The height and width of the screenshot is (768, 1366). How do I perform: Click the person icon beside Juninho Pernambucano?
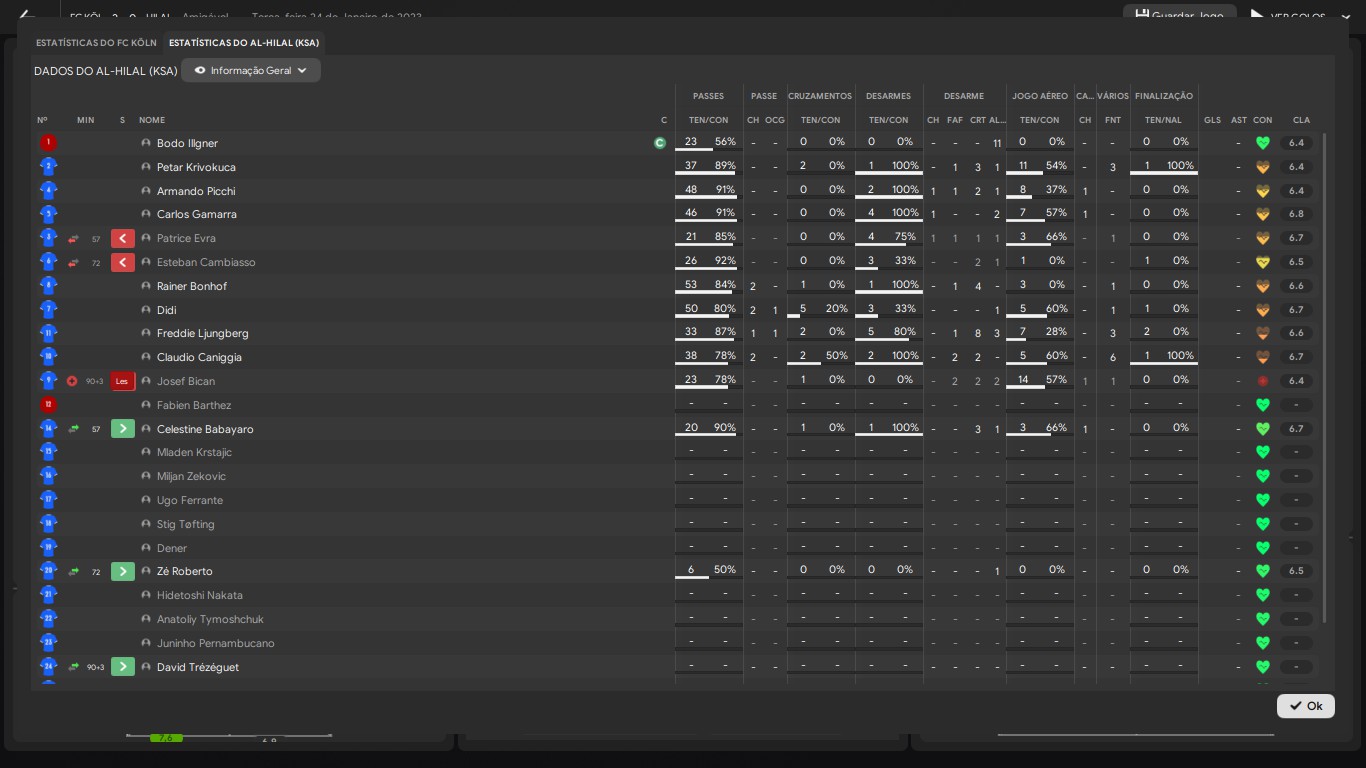[x=146, y=643]
